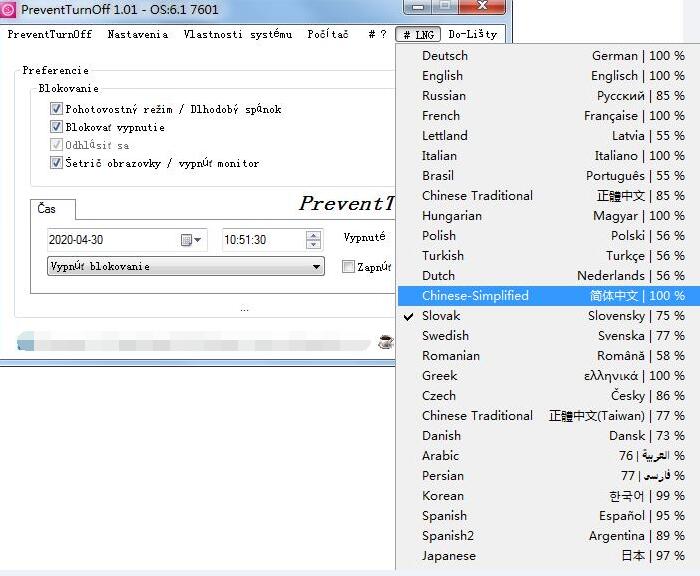Pick Arabic language entry
The height and width of the screenshot is (576, 700).
pos(549,456)
